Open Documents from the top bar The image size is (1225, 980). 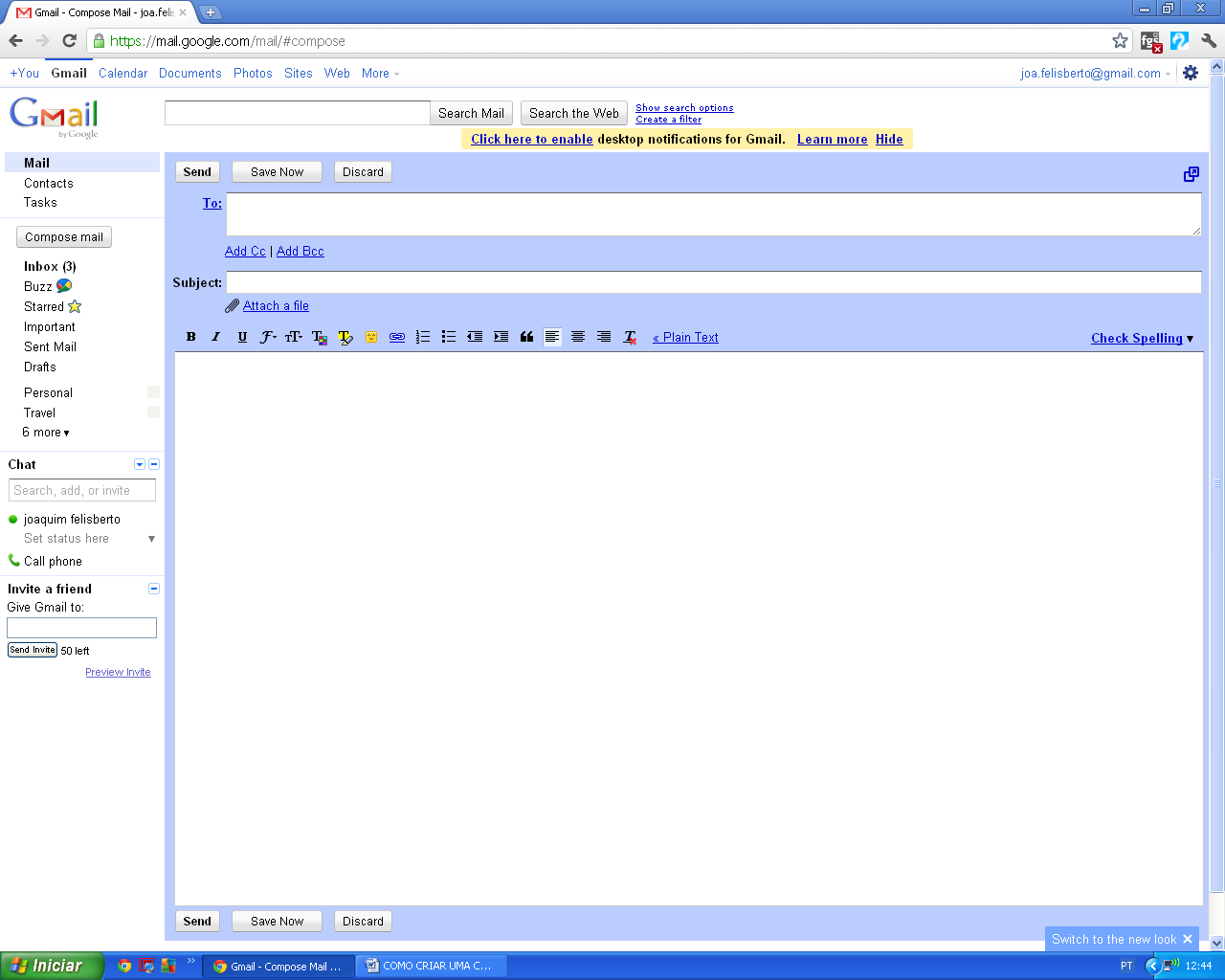pyautogui.click(x=189, y=73)
